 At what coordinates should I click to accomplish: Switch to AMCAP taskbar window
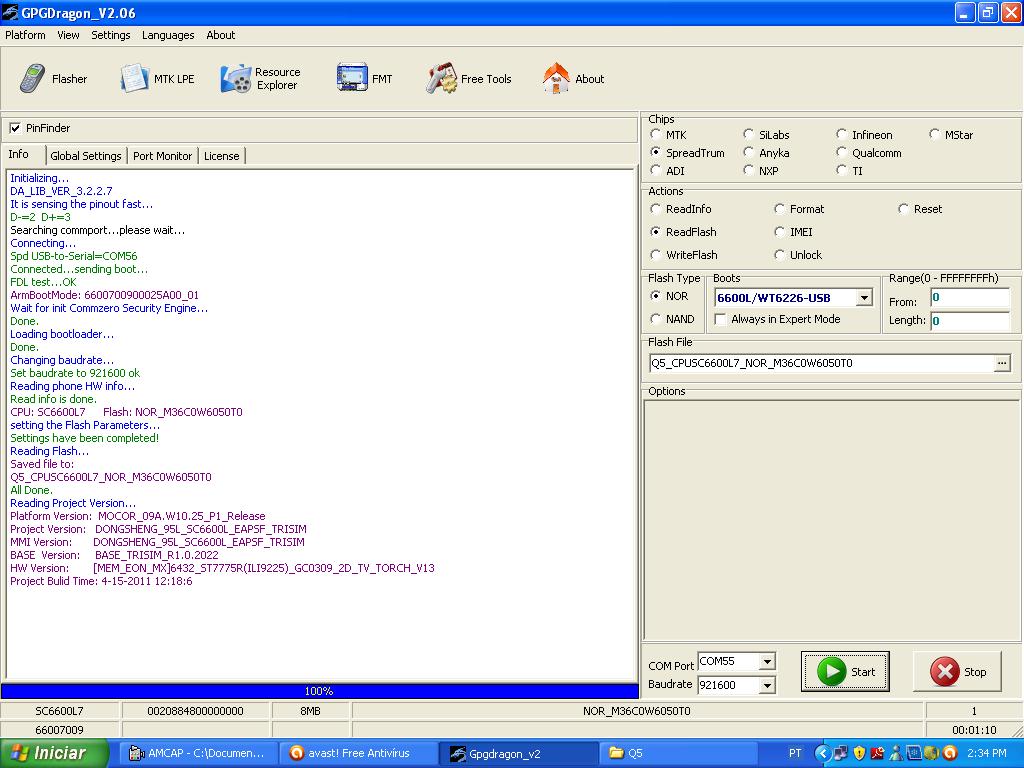click(199, 753)
